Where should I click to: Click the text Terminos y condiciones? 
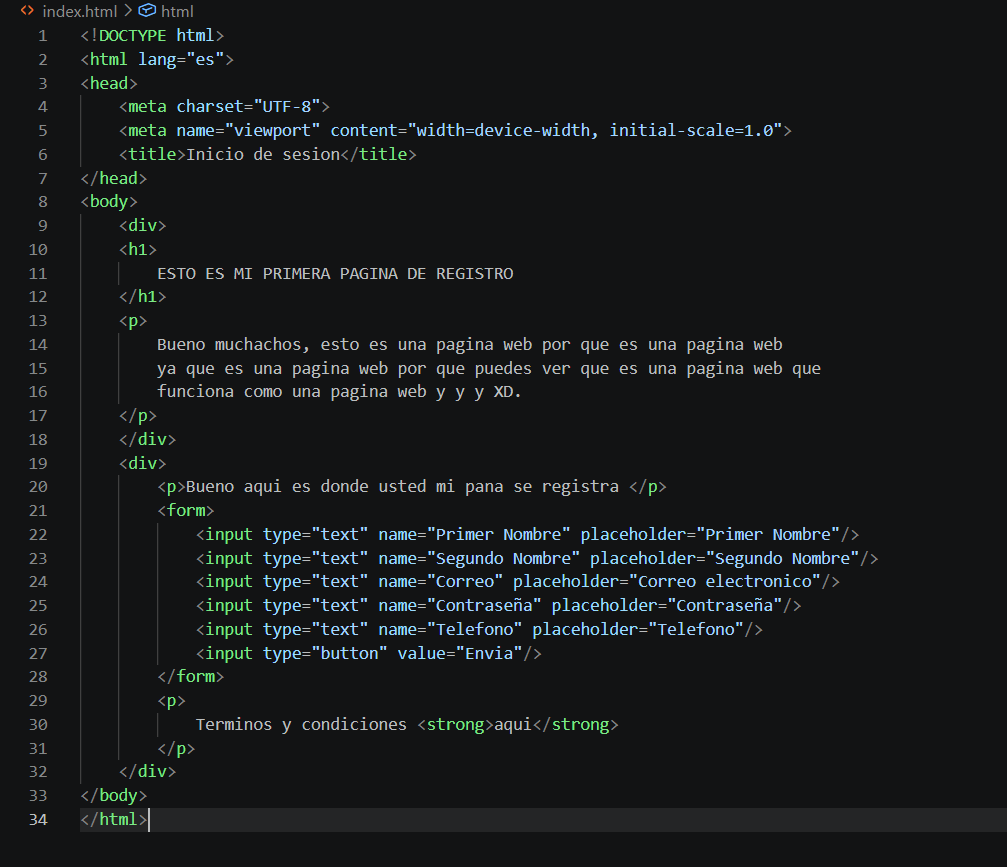(x=302, y=724)
